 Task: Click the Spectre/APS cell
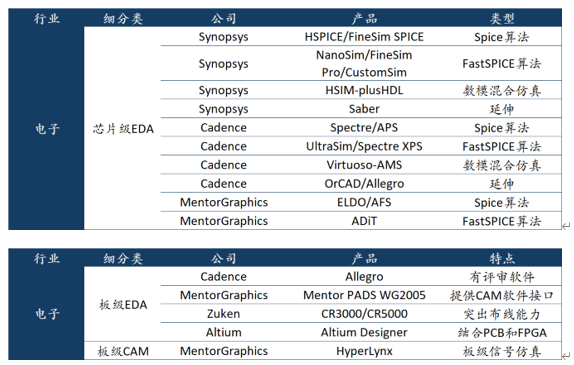point(364,127)
